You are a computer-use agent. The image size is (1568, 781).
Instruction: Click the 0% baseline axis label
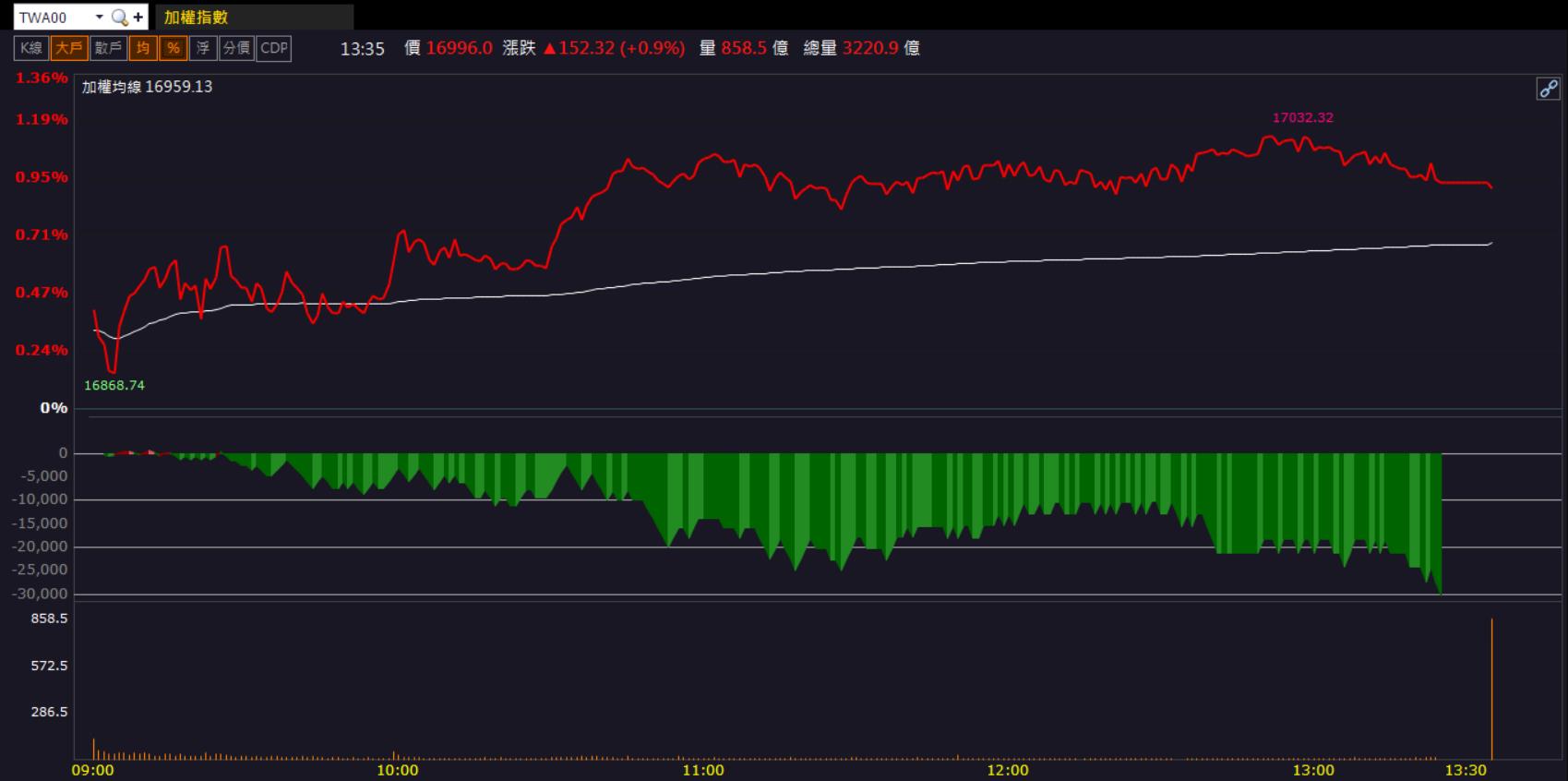(x=54, y=408)
